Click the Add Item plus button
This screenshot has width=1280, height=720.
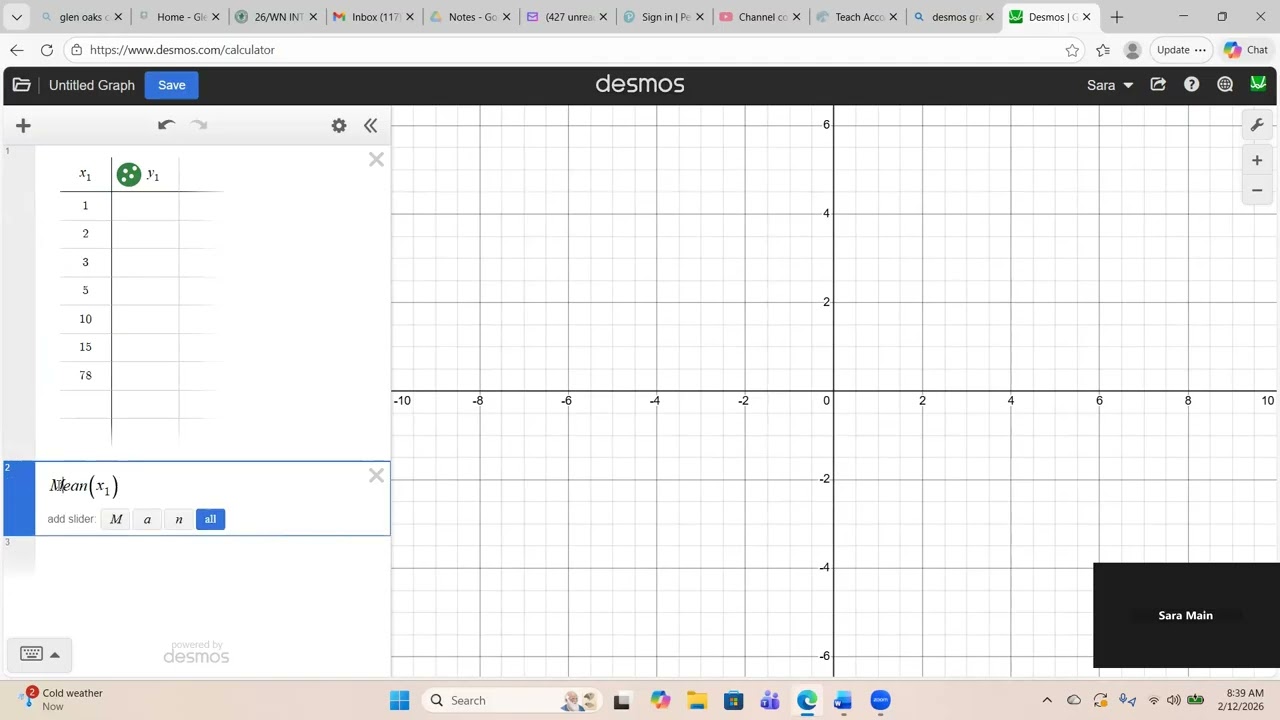coord(23,125)
